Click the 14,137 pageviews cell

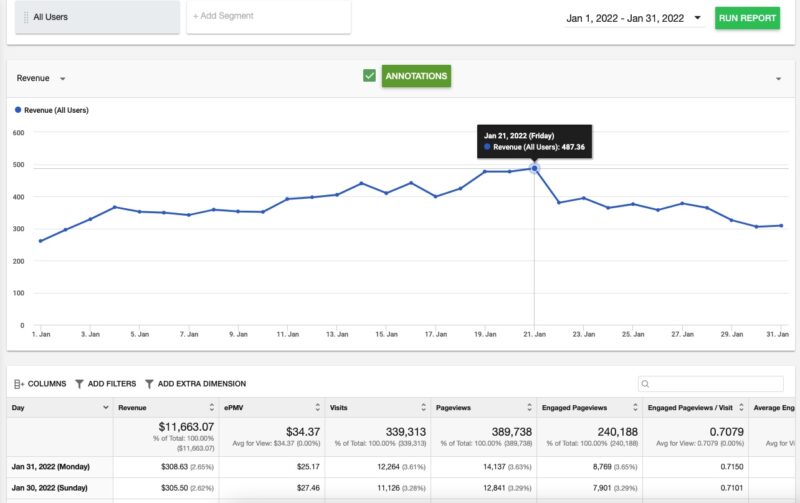(x=494, y=467)
